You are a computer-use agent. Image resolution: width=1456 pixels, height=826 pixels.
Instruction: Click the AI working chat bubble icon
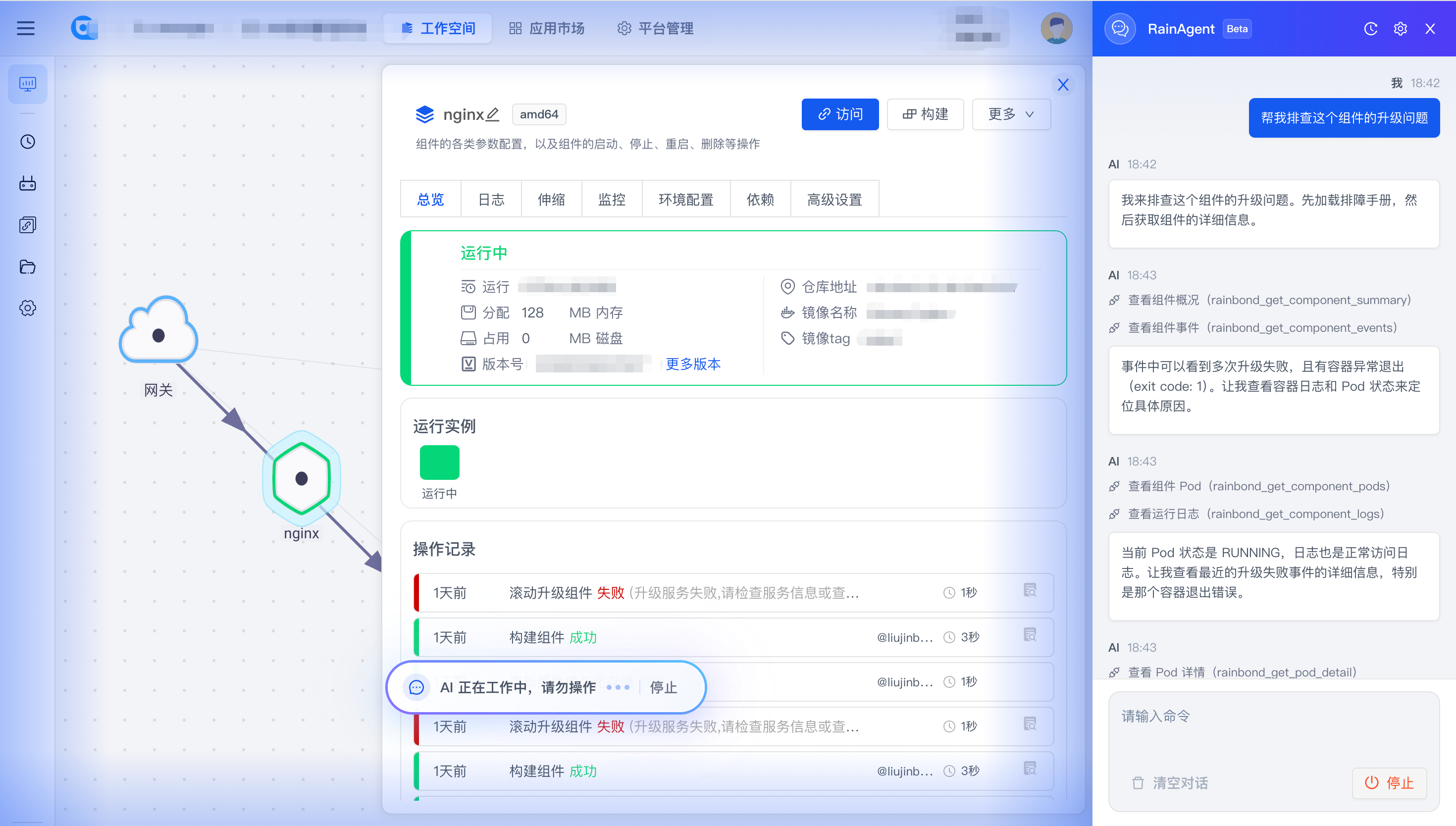tap(416, 687)
